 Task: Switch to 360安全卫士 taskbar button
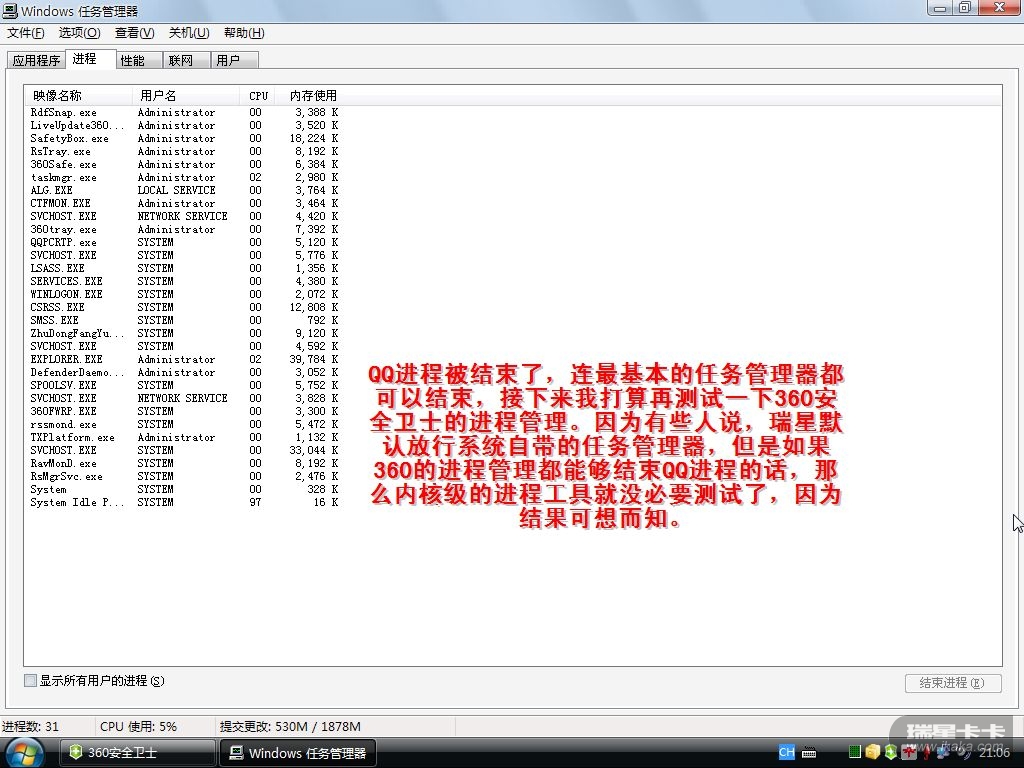point(138,752)
